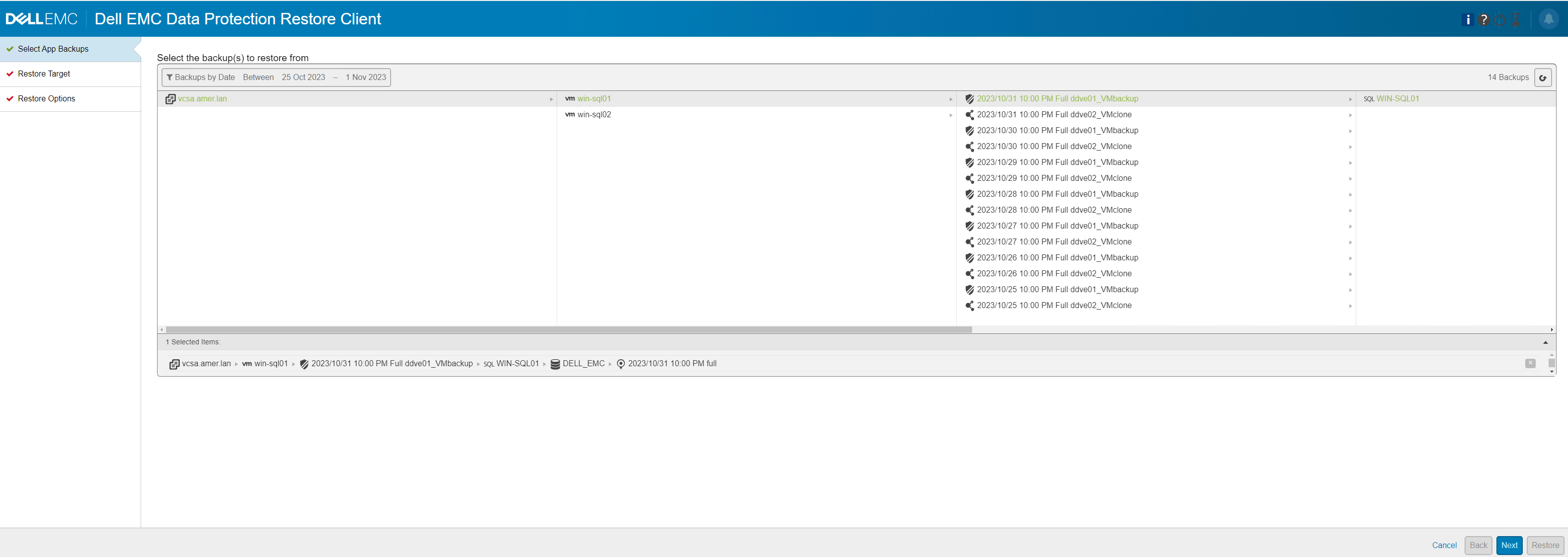Click the Next button

1508,545
